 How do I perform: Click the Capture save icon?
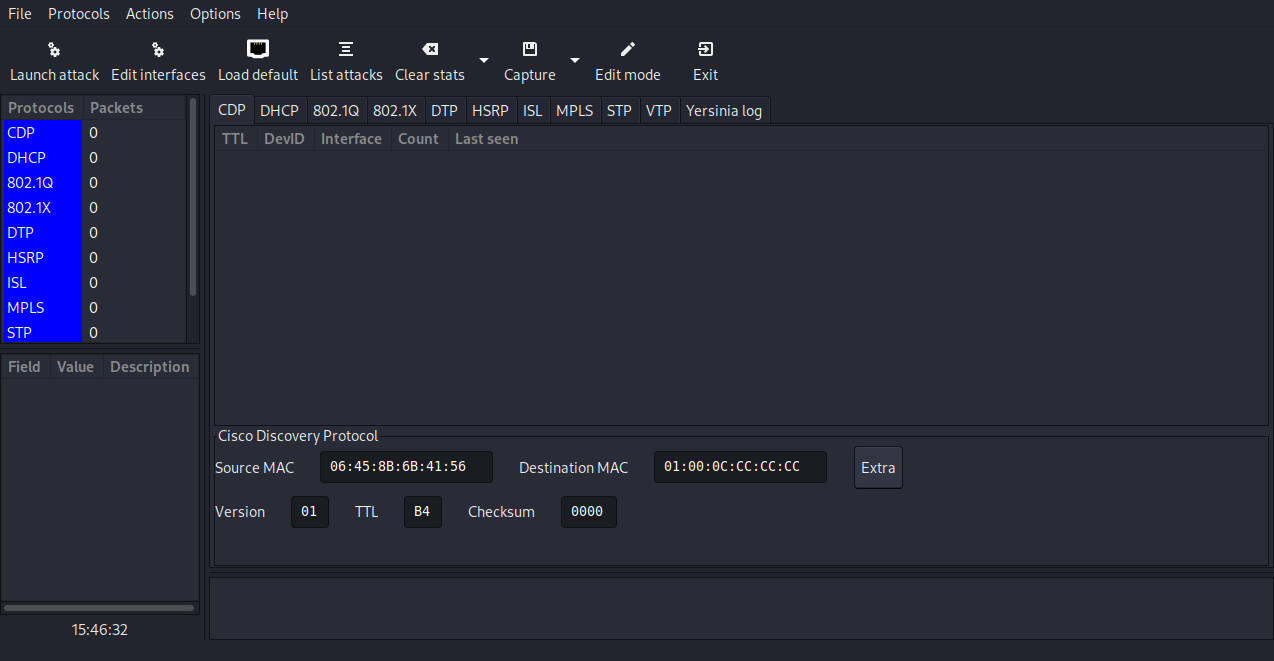[x=530, y=49]
